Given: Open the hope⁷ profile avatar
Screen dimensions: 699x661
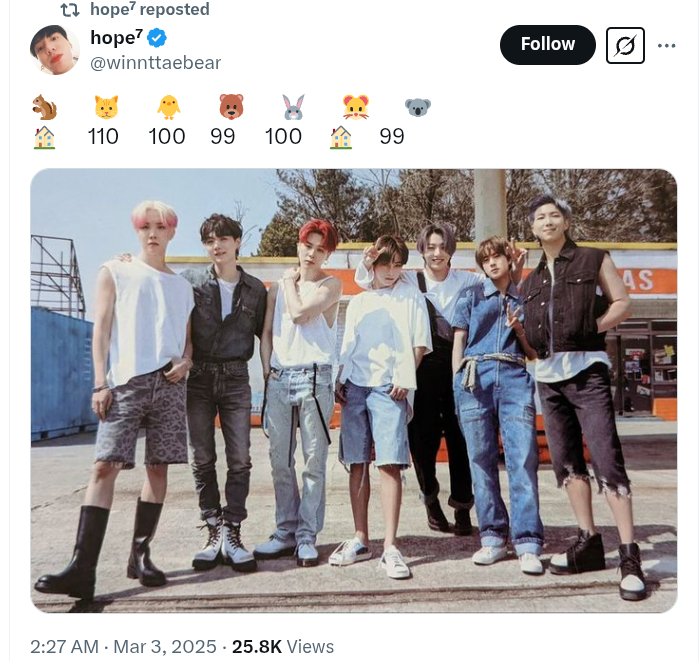Looking at the screenshot, I should 55,50.
